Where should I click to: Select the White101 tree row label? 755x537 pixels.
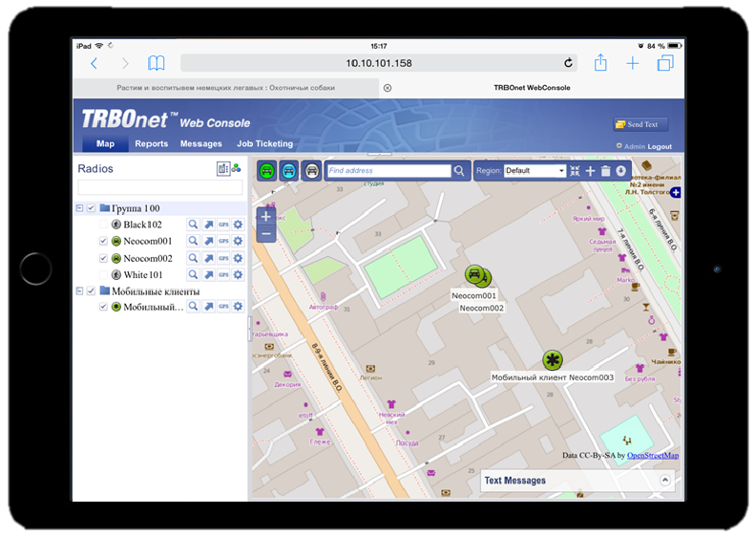tap(143, 275)
